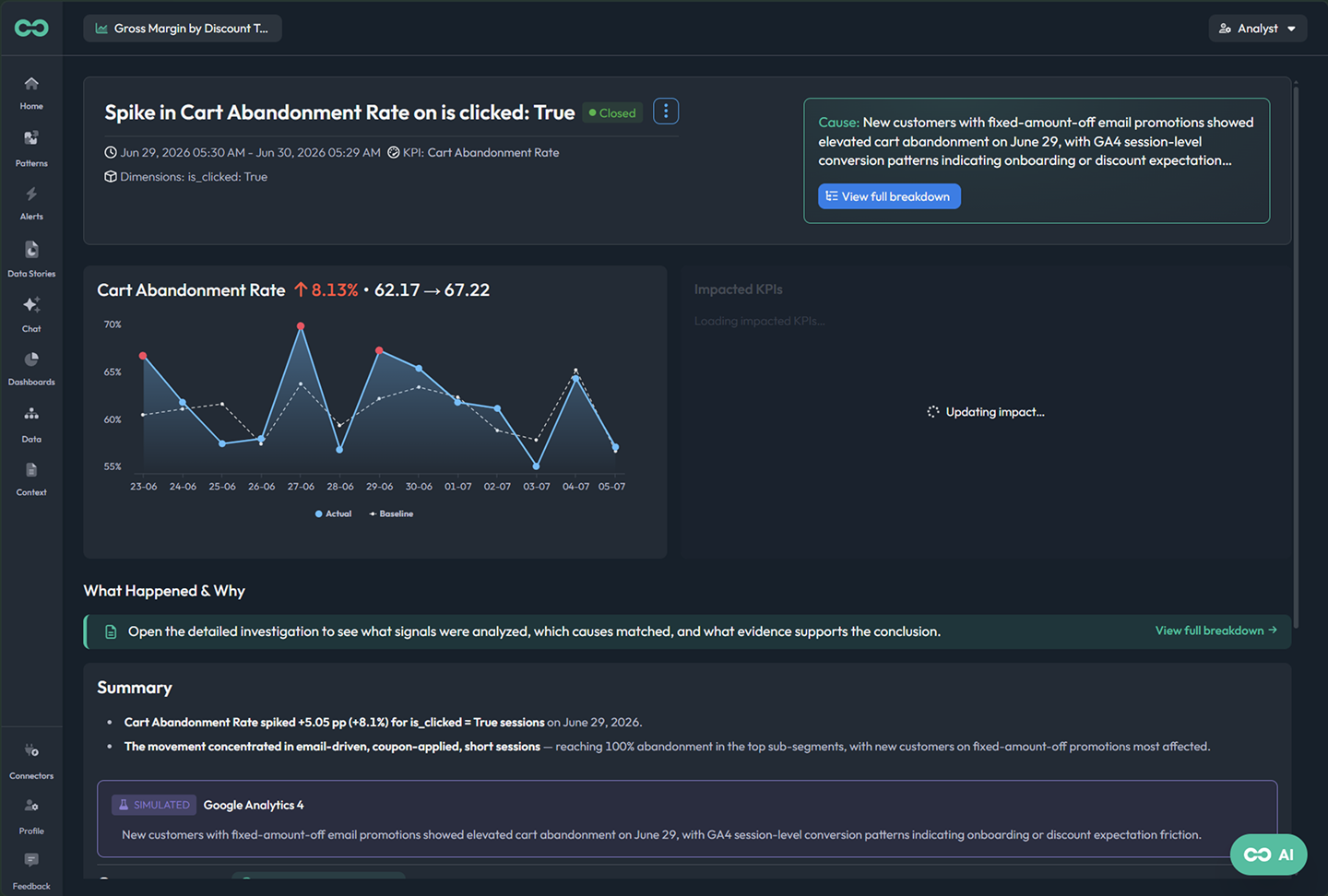Click the Impacted KPIs heading
Image resolution: width=1328 pixels, height=896 pixels.
(739, 289)
